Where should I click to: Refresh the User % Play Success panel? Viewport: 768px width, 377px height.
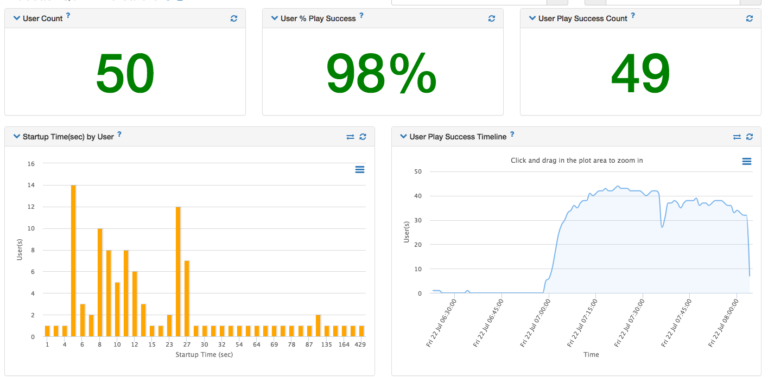492,19
